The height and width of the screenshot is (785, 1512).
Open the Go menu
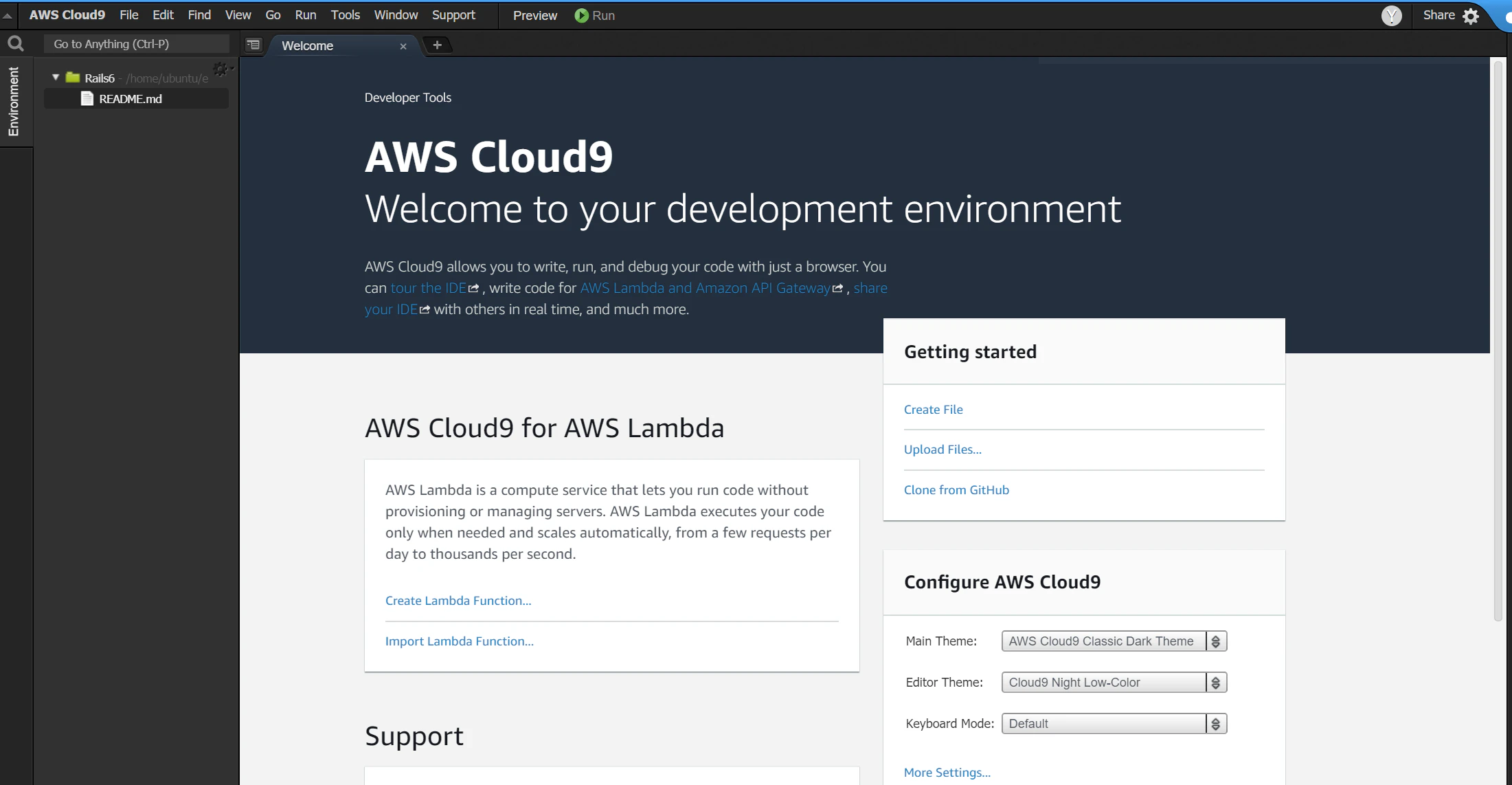[x=273, y=15]
